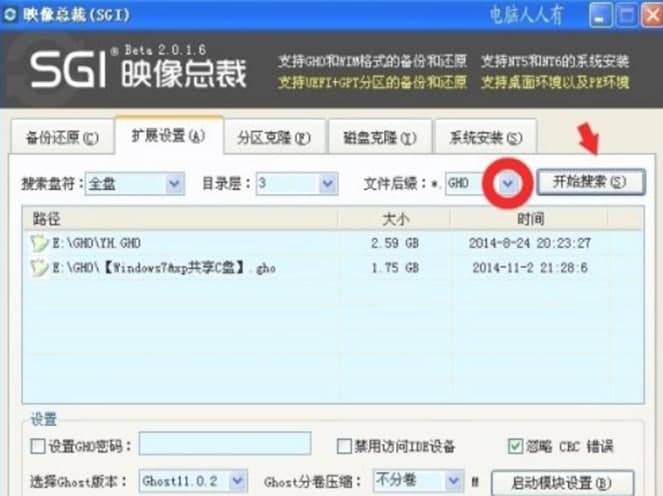Open the 系统安装 (S) tab
This screenshot has width=663, height=496.
(486, 137)
